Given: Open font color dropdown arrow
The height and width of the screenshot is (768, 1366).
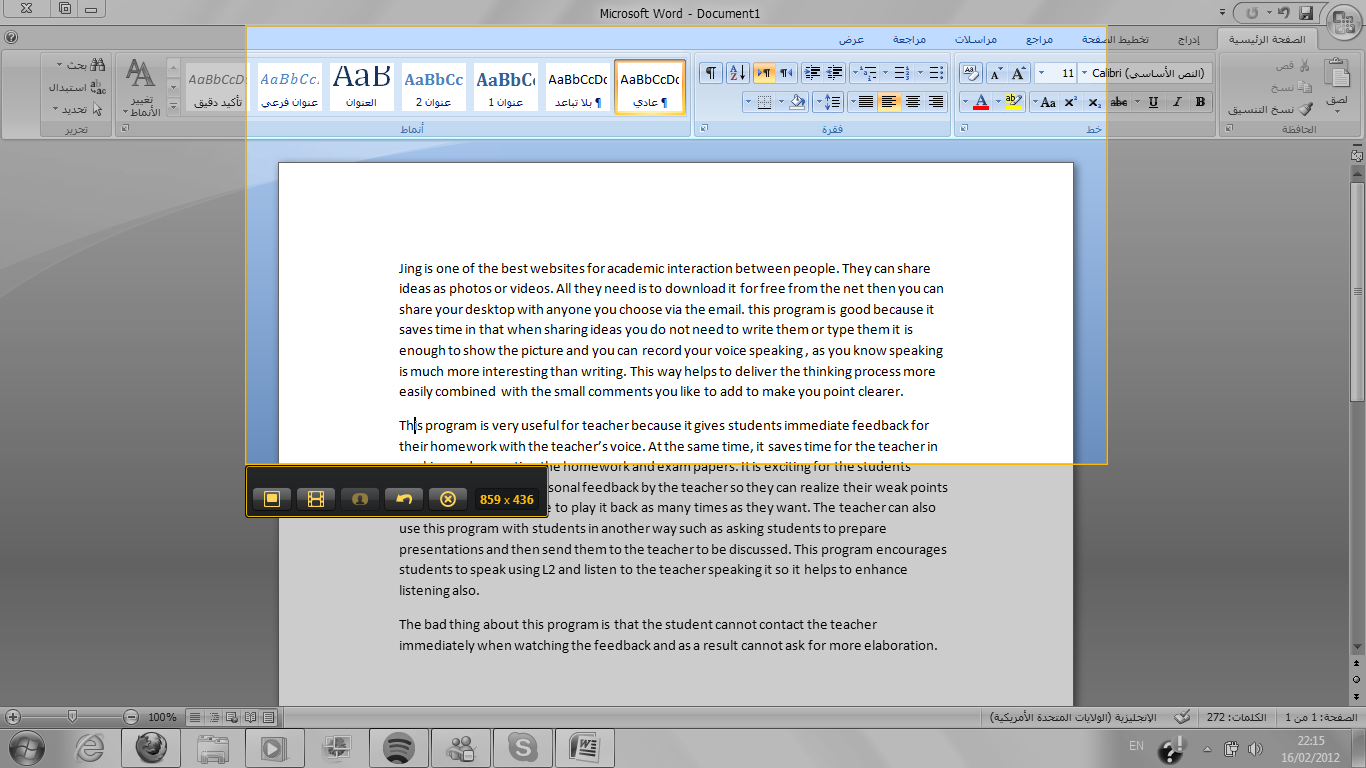Looking at the screenshot, I should 965,102.
